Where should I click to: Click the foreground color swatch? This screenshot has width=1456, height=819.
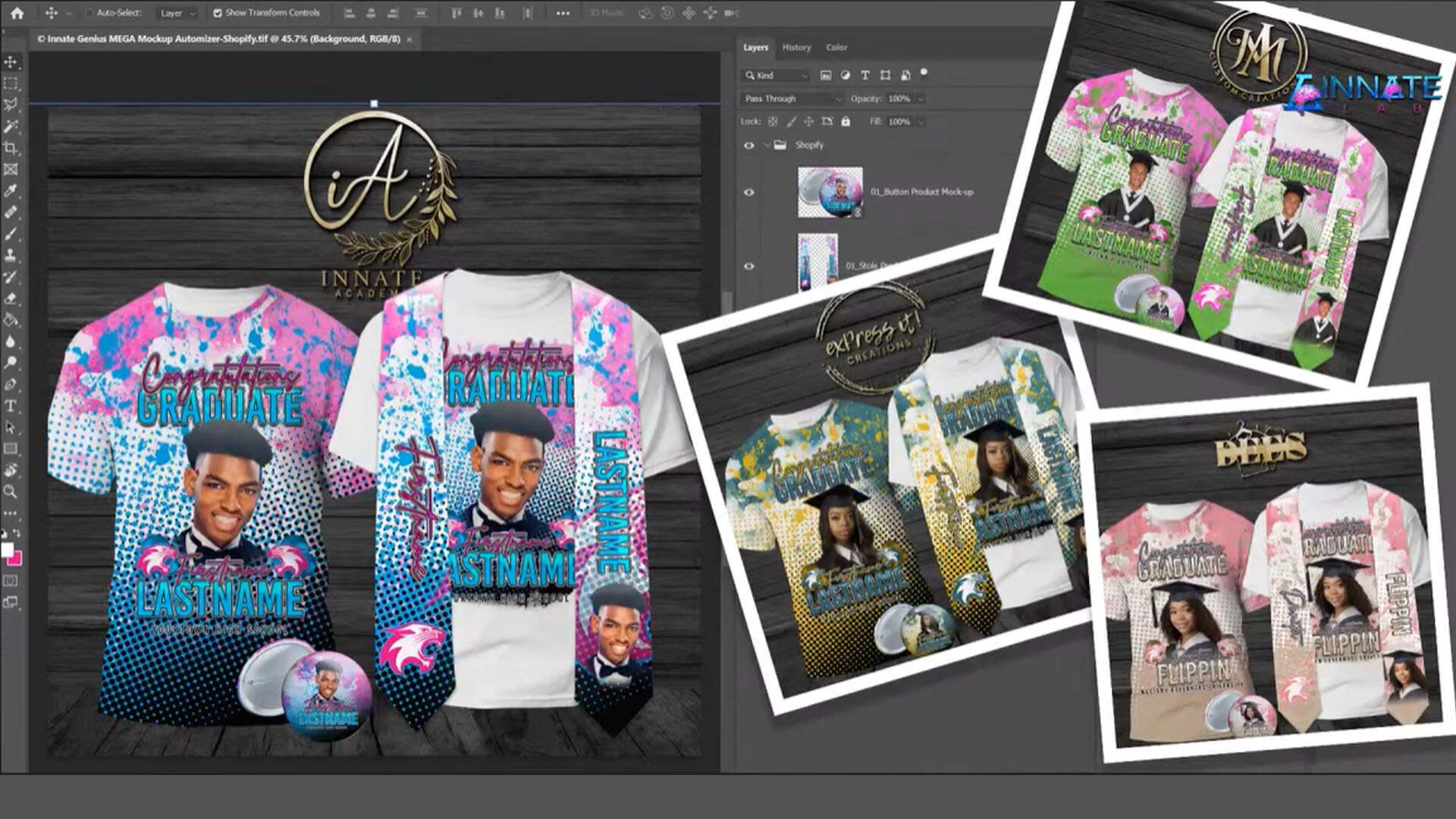(7, 550)
